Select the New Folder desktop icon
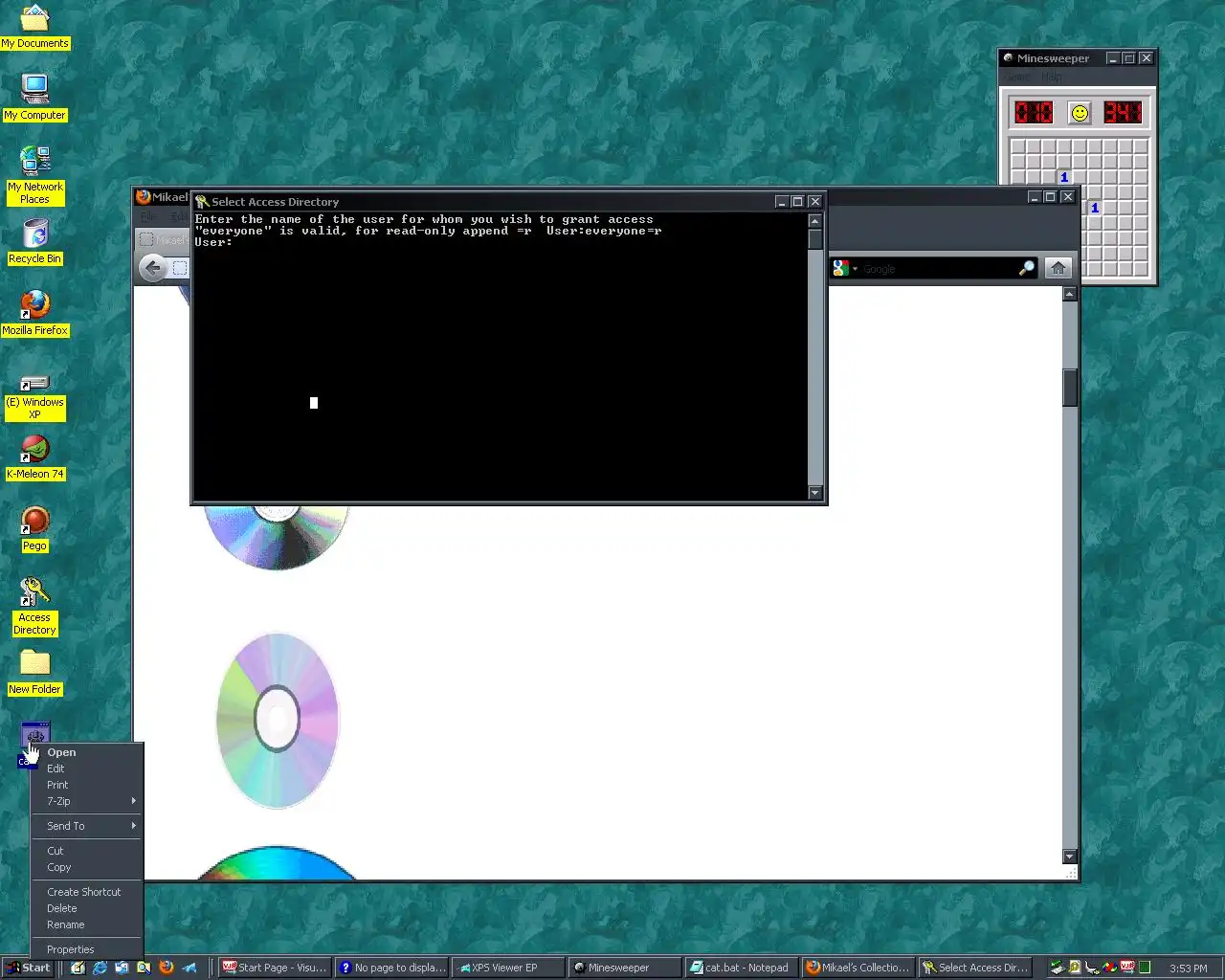Screen dimensions: 1225x980 (x=34, y=673)
